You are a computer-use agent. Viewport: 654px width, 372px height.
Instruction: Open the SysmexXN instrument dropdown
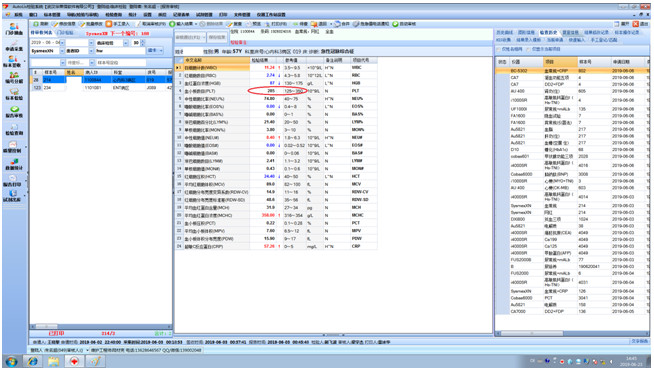pos(62,51)
